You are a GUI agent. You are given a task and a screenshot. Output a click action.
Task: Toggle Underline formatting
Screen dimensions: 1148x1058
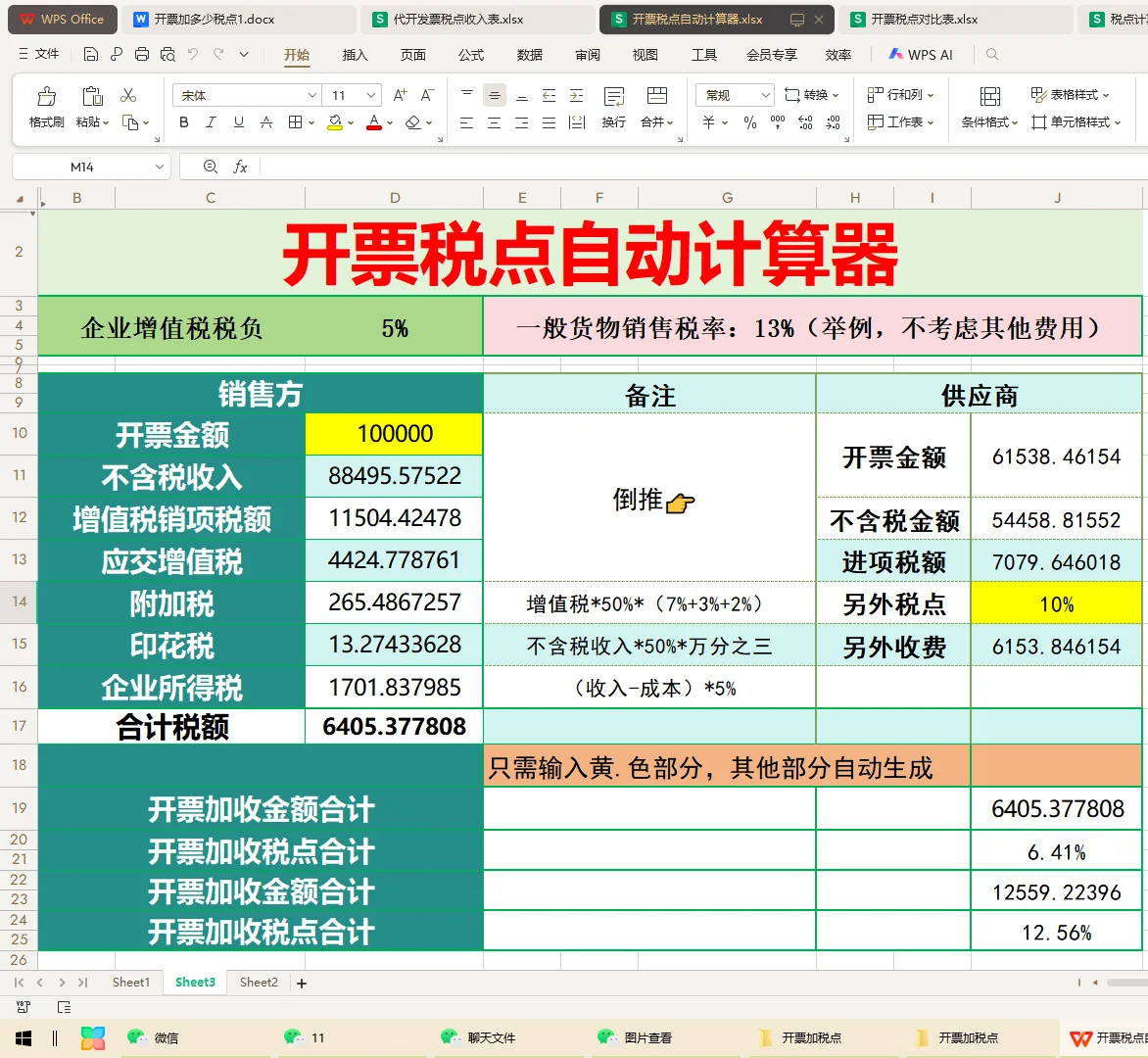point(239,122)
